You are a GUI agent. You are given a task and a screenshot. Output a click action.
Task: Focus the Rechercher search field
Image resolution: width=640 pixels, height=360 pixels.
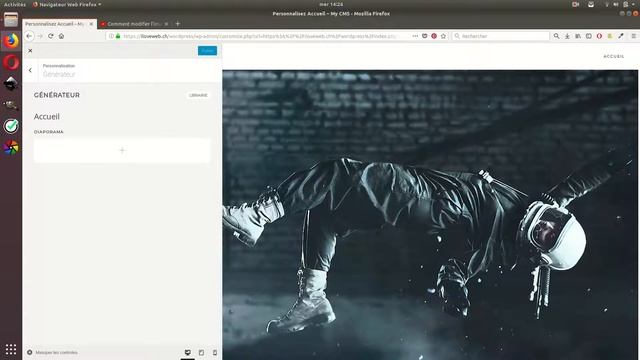pos(501,36)
